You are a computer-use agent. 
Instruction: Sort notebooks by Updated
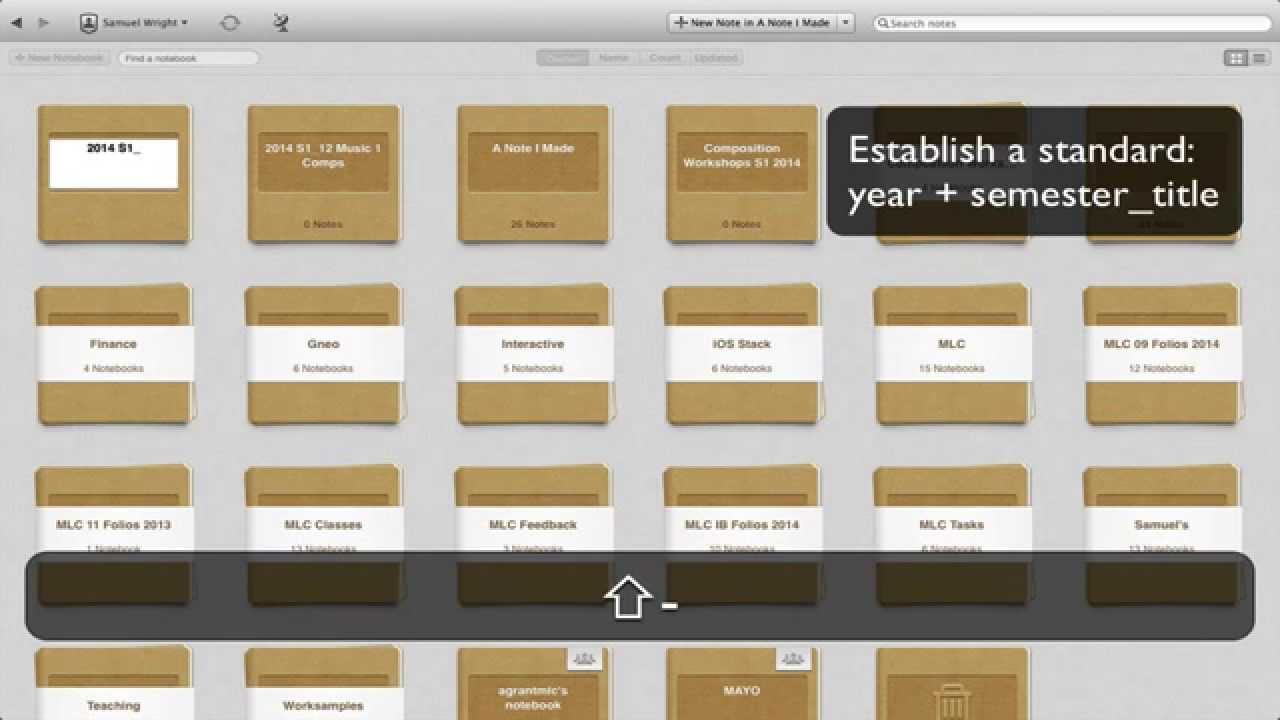(716, 58)
